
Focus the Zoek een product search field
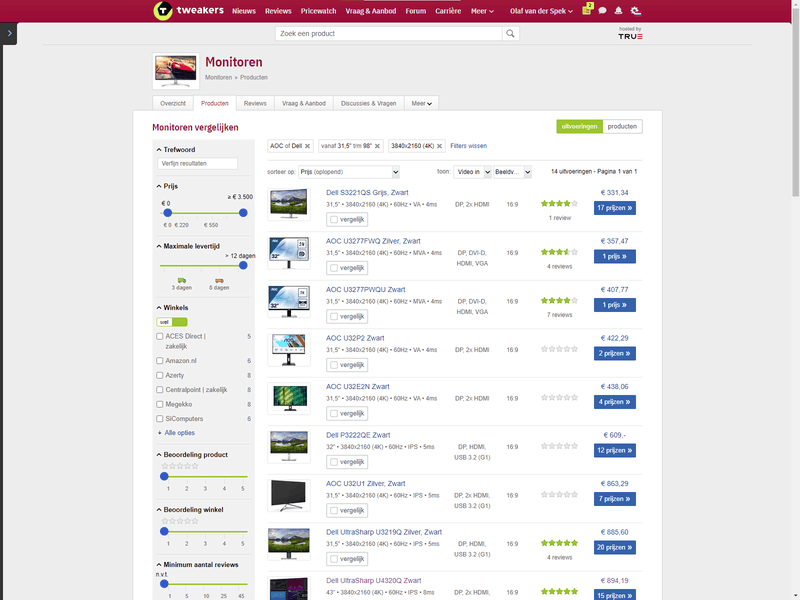pyautogui.click(x=389, y=34)
